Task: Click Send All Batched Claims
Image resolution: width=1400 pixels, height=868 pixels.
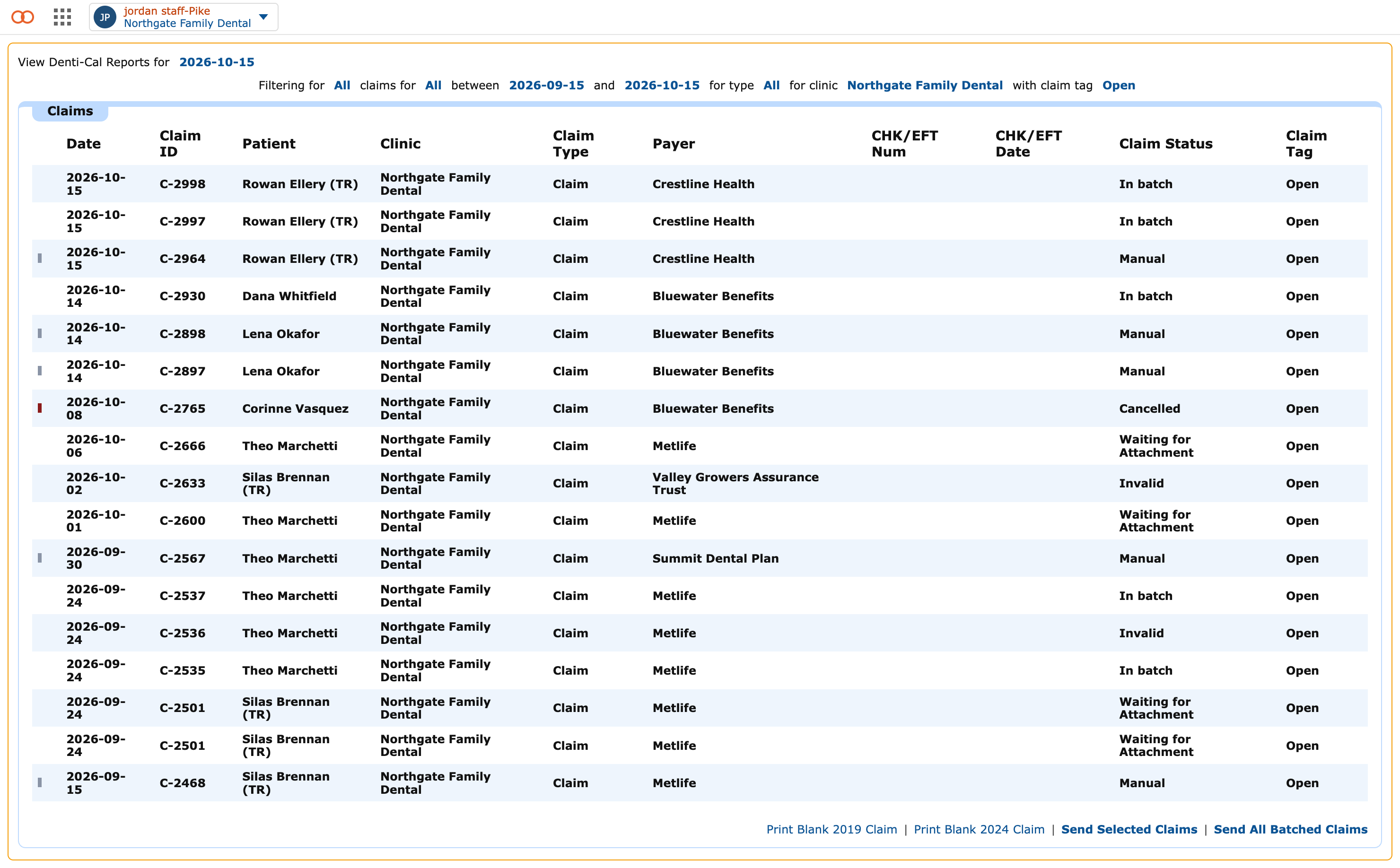Action: point(1290,830)
